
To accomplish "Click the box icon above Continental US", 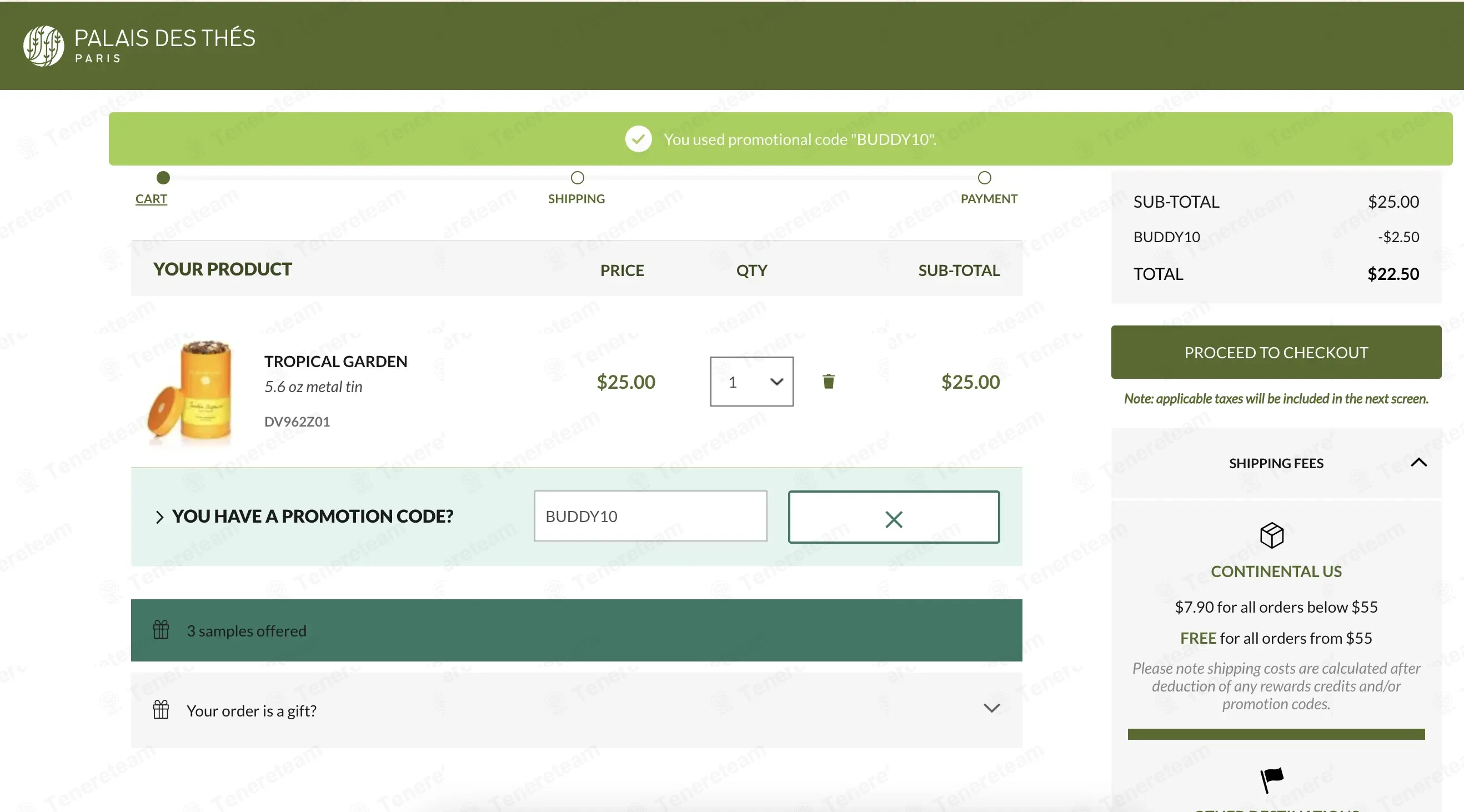I will (1271, 535).
